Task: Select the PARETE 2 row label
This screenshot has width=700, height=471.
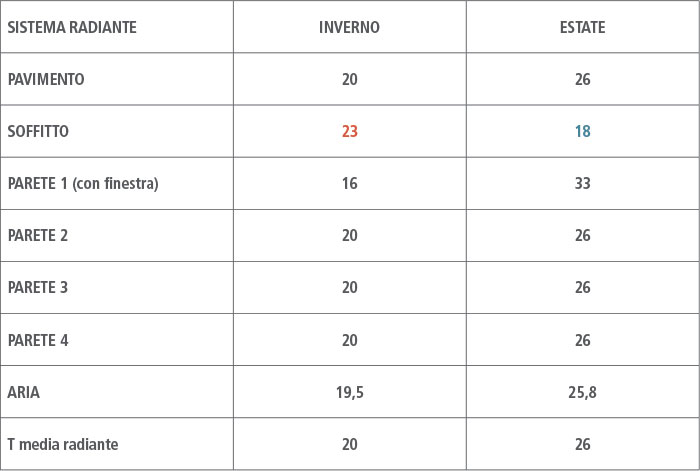Action: coord(38,235)
